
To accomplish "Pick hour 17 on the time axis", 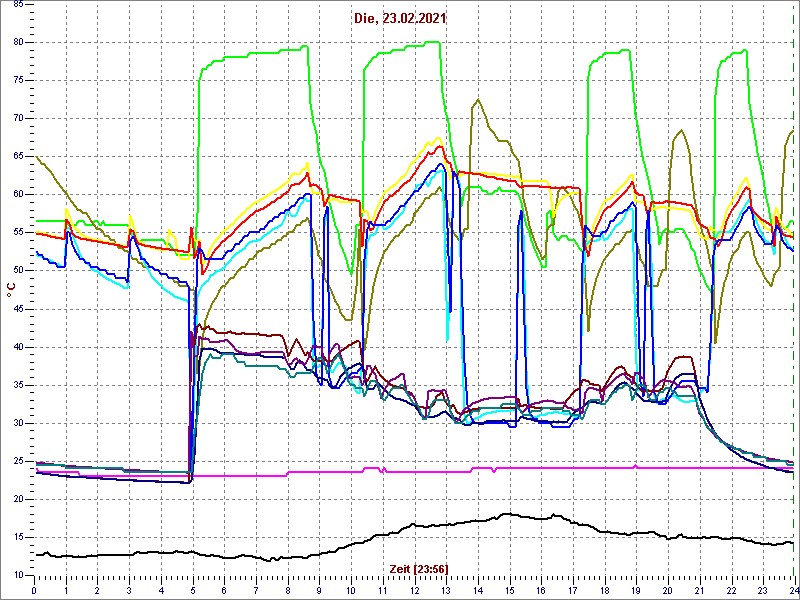I will click(x=572, y=590).
